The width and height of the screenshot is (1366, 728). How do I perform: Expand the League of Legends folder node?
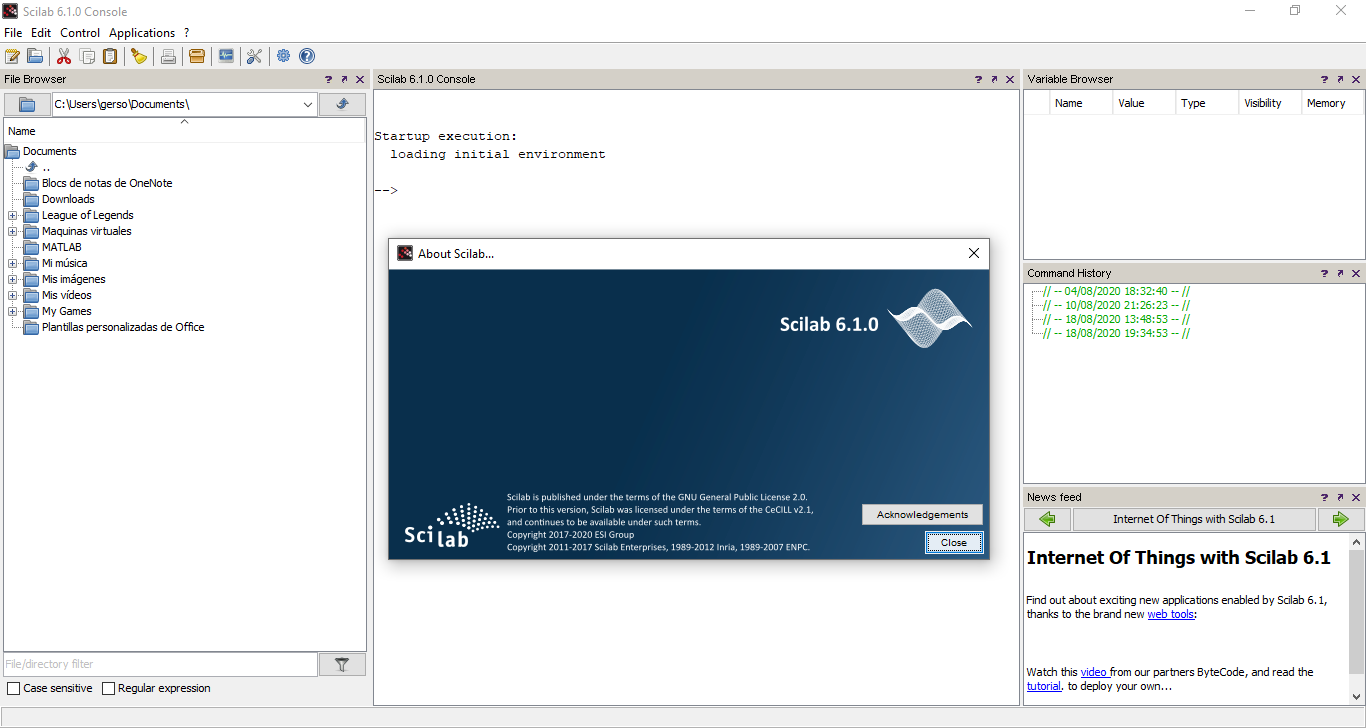coord(12,215)
